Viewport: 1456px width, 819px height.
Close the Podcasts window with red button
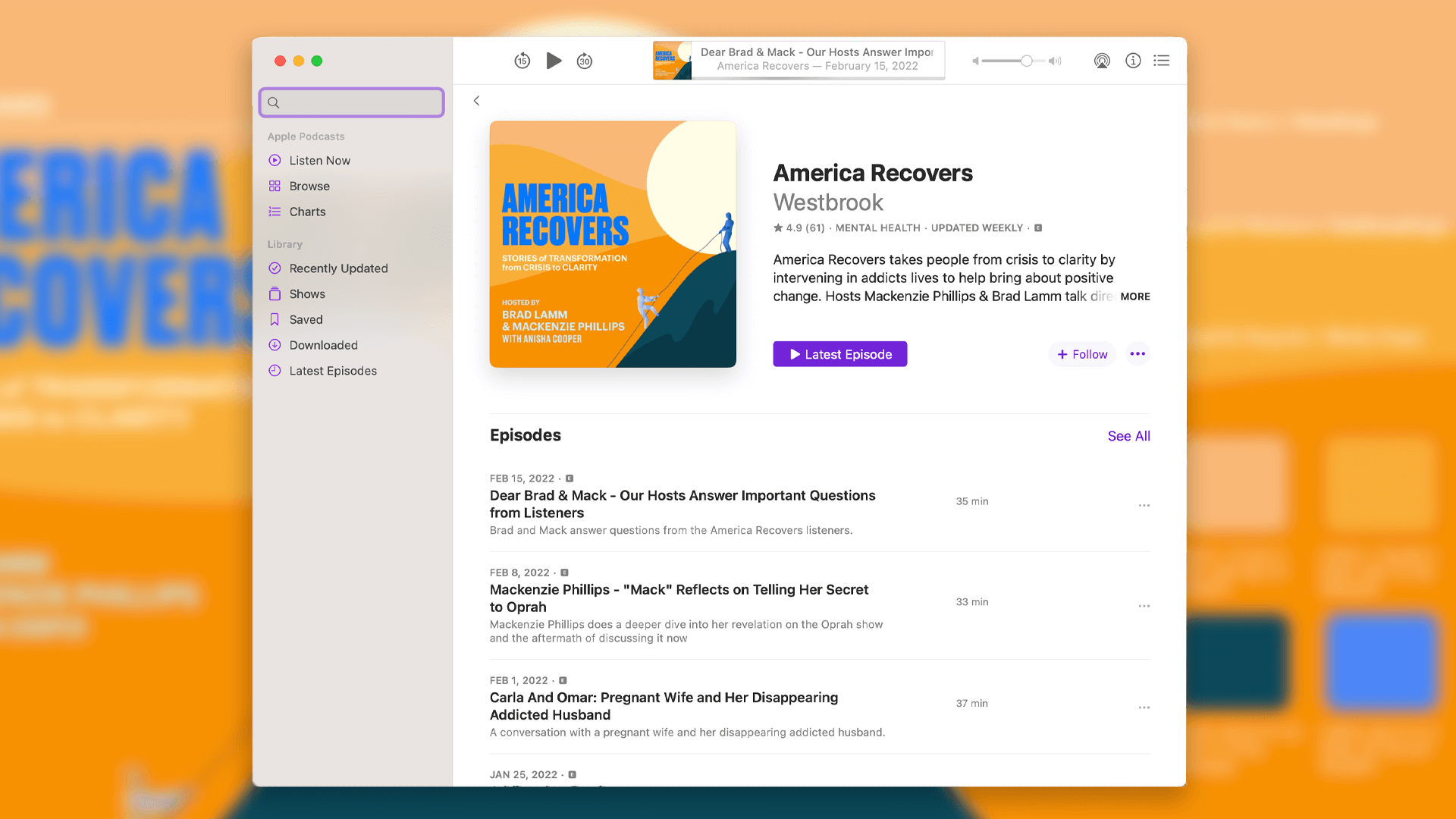point(280,61)
